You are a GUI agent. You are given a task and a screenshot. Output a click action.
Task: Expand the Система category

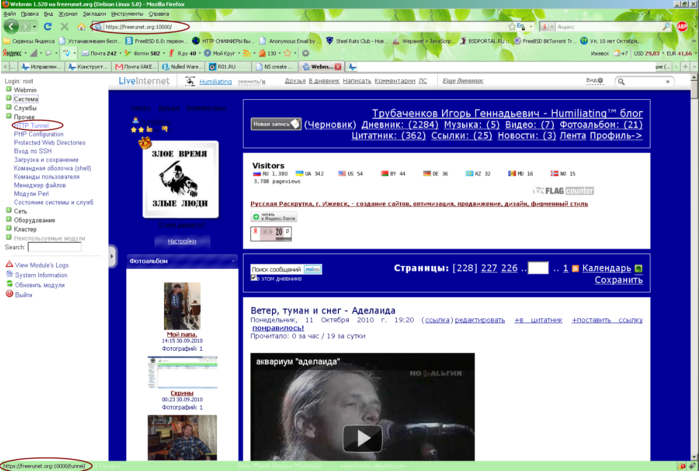click(x=8, y=98)
